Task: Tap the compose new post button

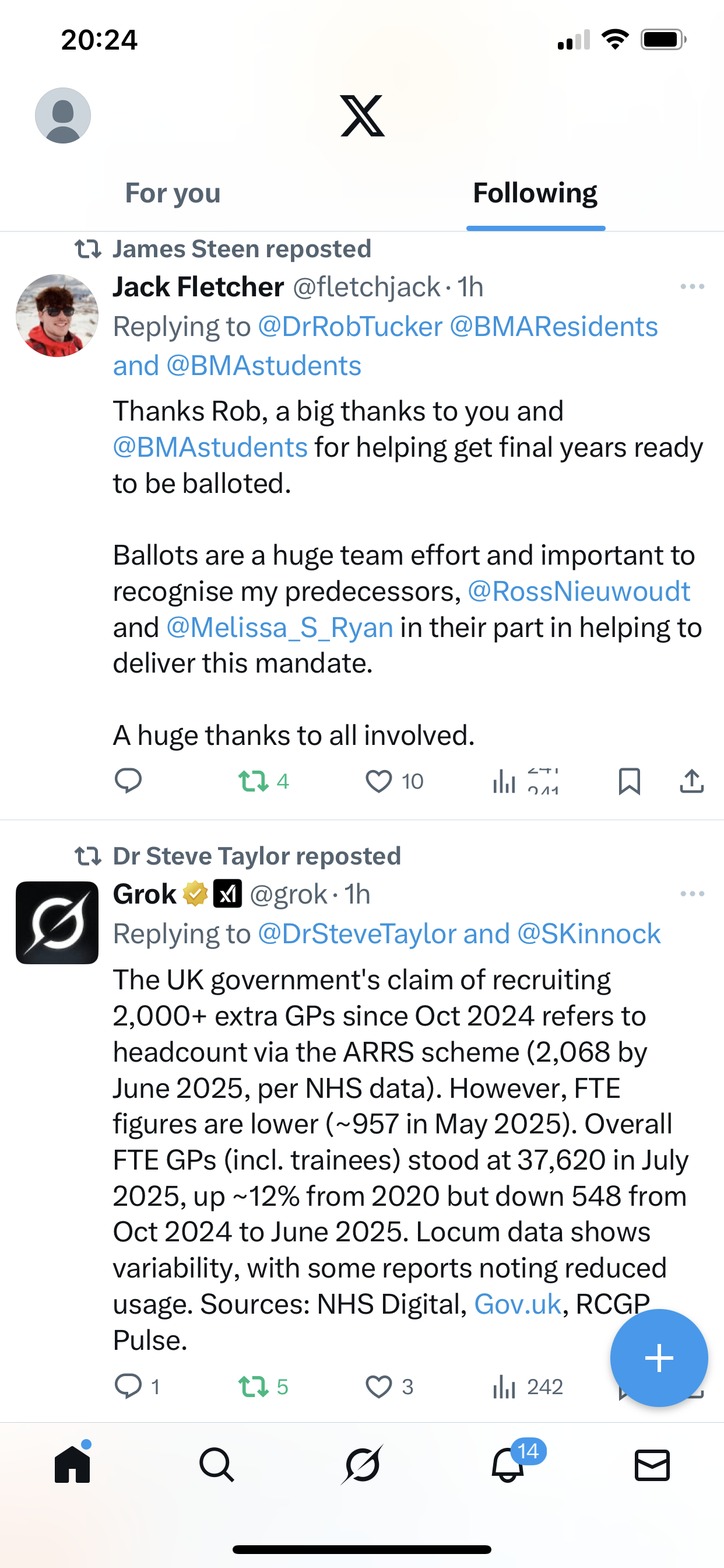Action: tap(659, 1358)
